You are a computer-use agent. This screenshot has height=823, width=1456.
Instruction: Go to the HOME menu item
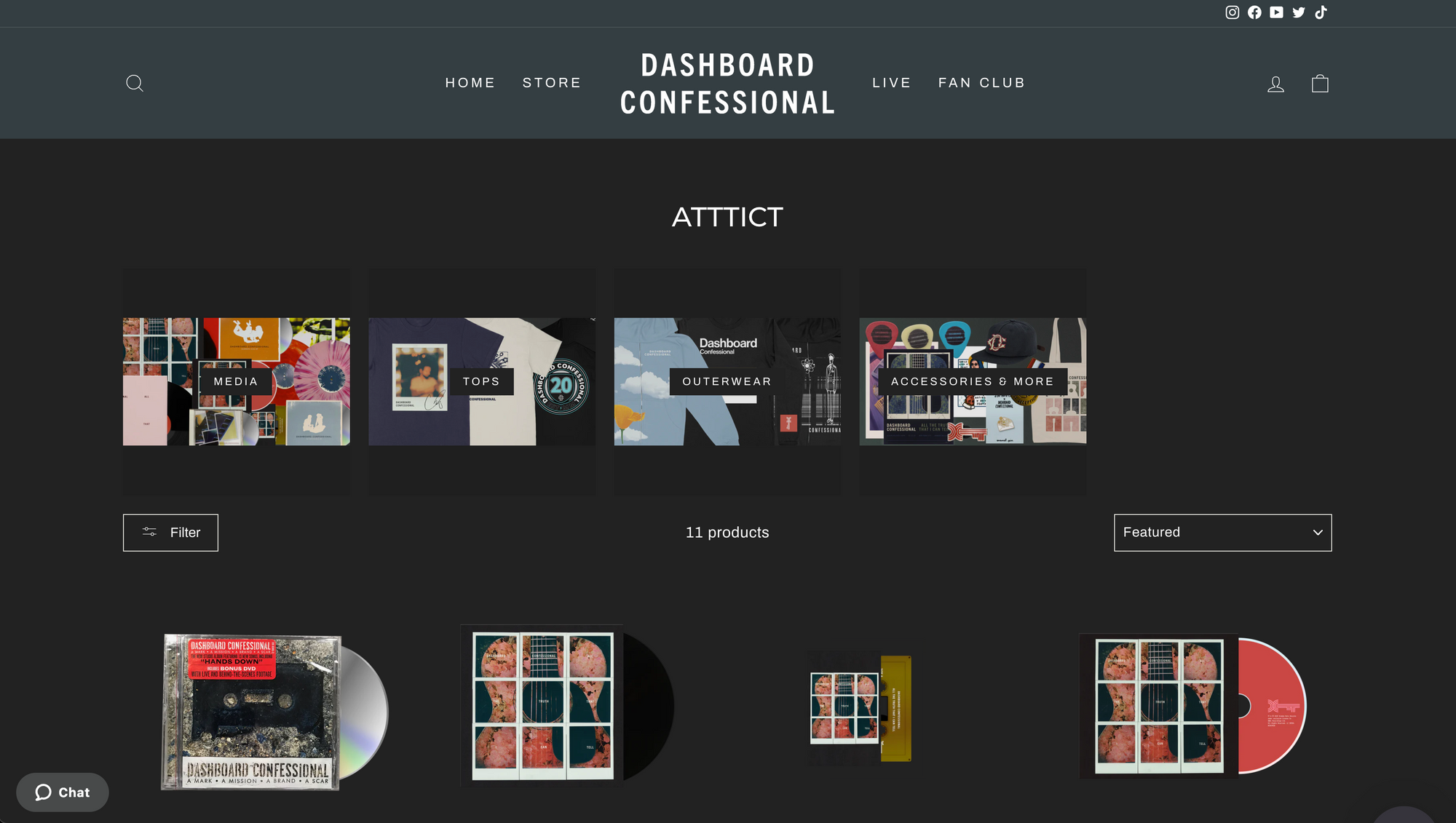[470, 83]
